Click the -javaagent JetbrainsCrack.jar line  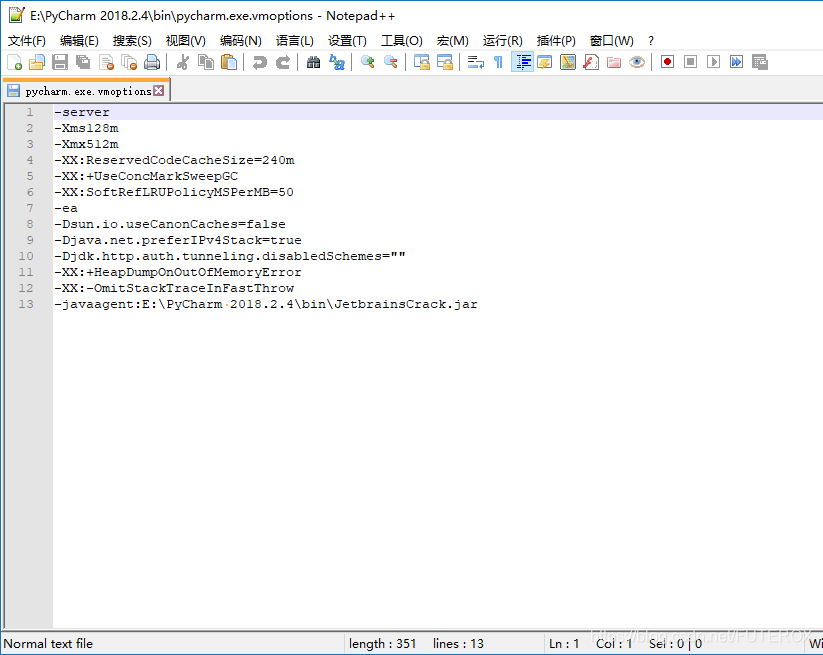pos(266,304)
